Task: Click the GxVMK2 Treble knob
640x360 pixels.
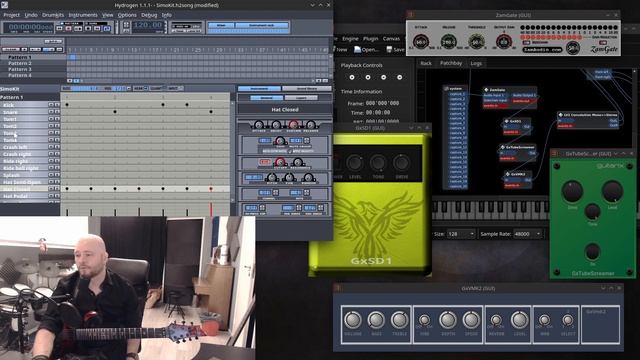Action: click(x=399, y=320)
